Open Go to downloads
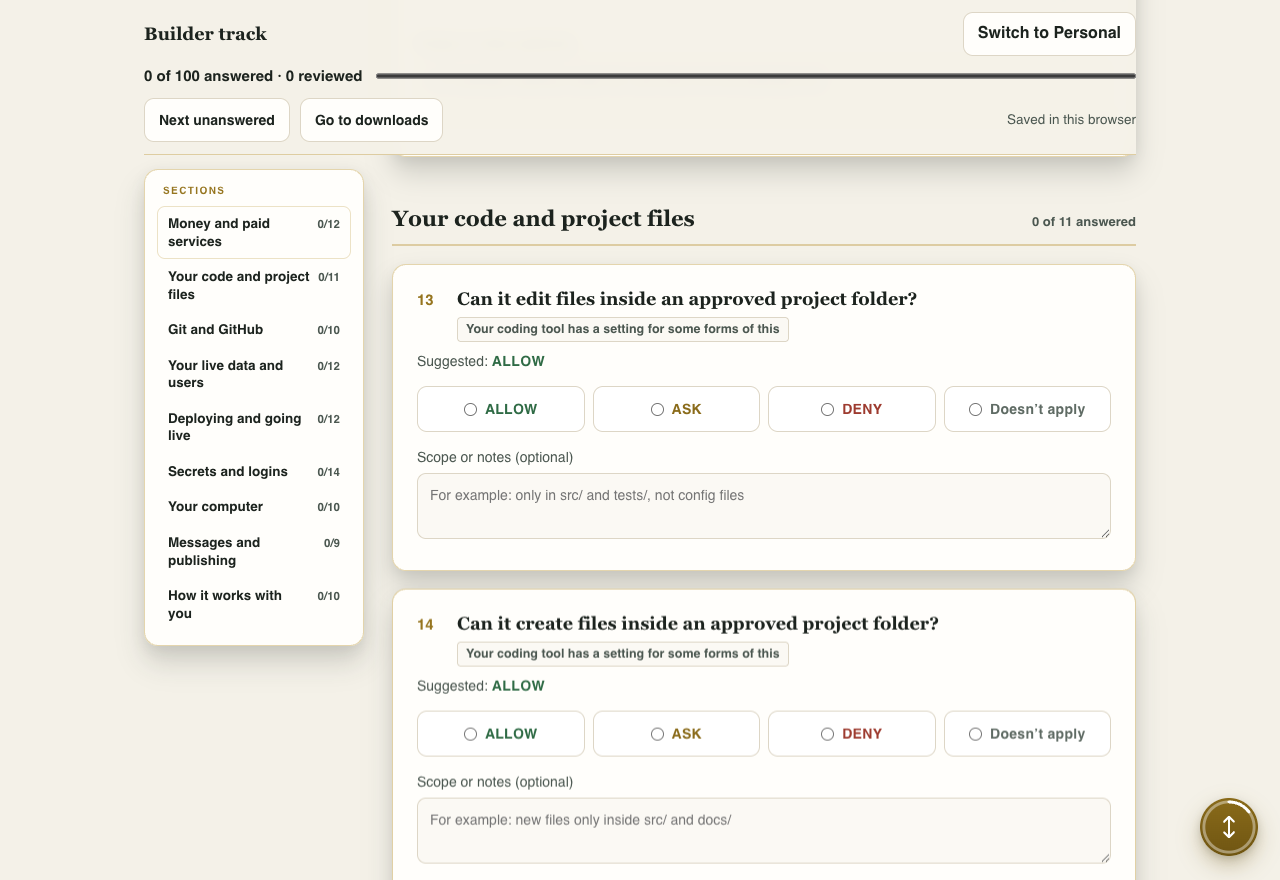Viewport: 1280px width, 880px height. coord(371,120)
